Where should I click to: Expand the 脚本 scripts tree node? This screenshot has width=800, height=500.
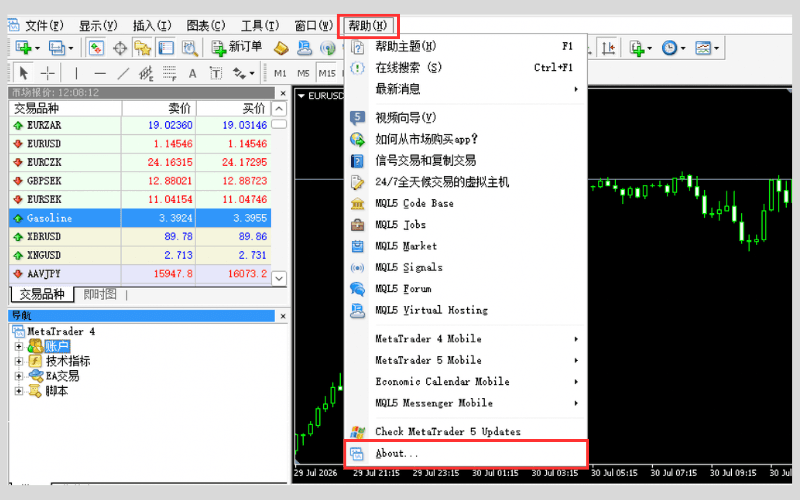[x=18, y=391]
